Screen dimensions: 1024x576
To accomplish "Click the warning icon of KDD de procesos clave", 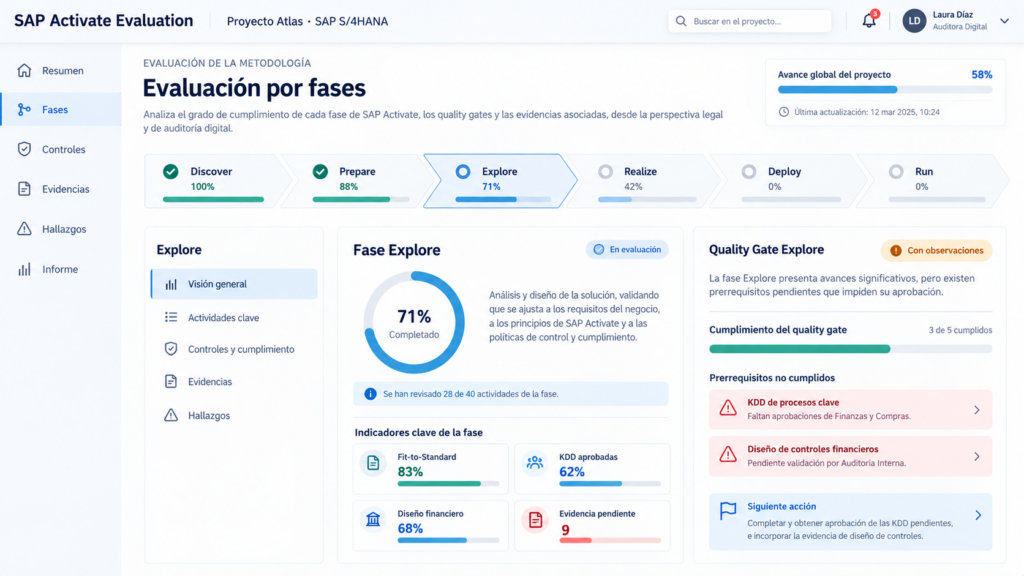I will pyautogui.click(x=728, y=409).
